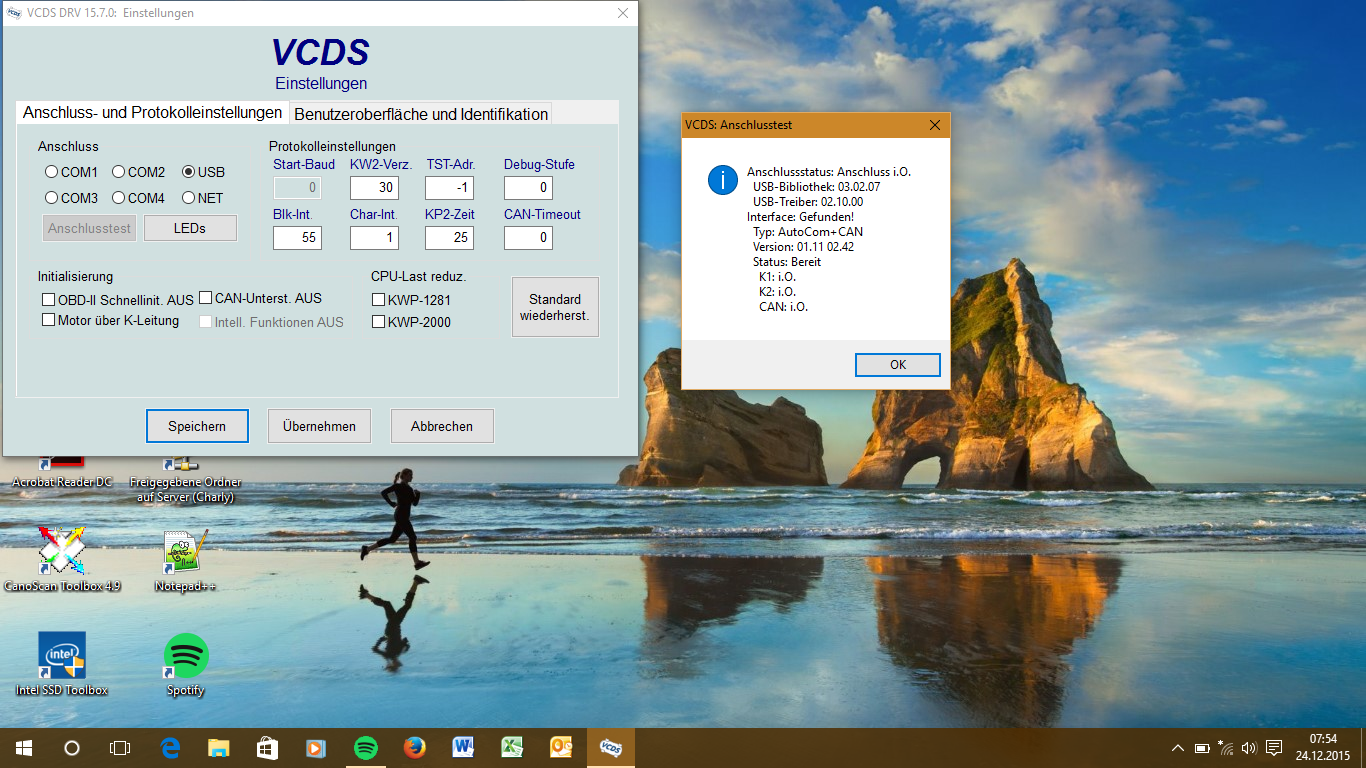Open Intel SSD Toolbox desktop shortcut
This screenshot has height=768, width=1366.
click(x=62, y=656)
